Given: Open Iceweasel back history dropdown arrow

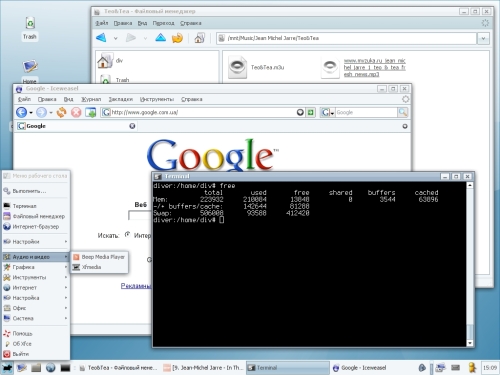Looking at the screenshot, I should click(31, 113).
